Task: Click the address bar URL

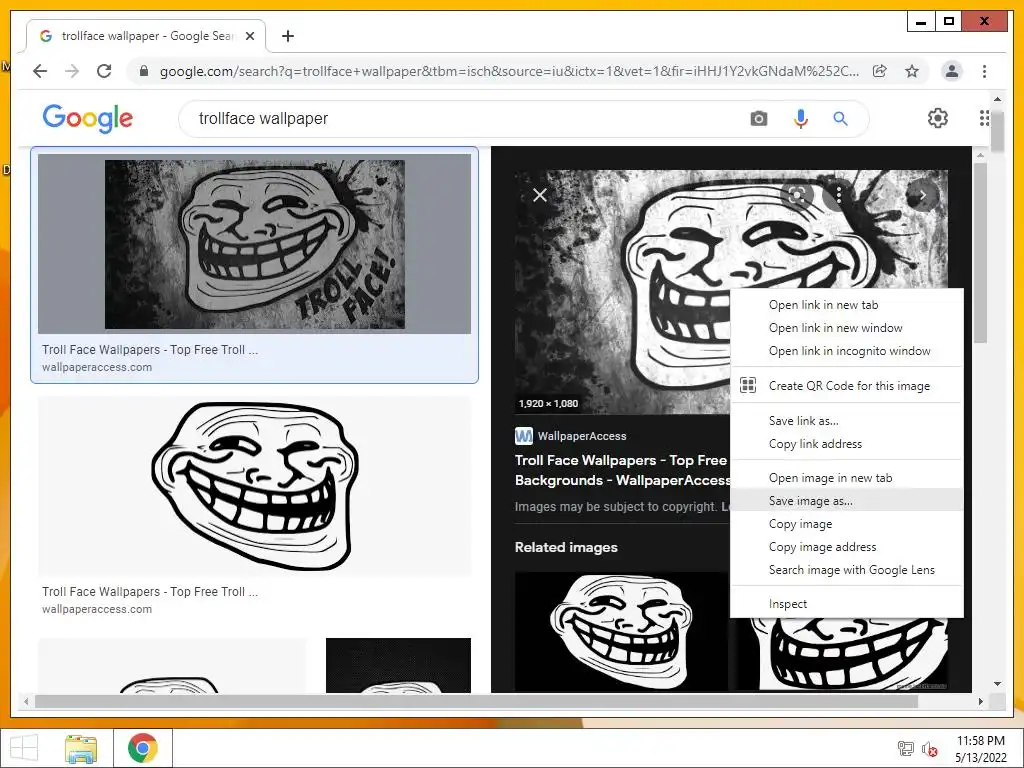Action: [x=509, y=71]
